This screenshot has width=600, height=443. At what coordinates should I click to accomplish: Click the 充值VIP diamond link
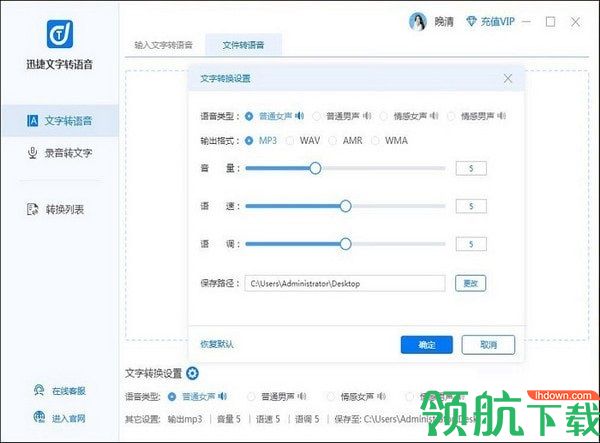(x=490, y=21)
